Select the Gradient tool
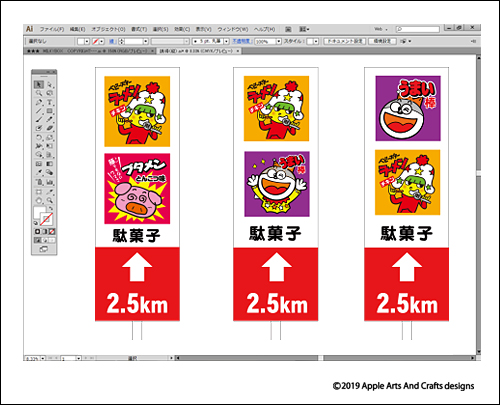Viewport: 500px width, 405px height. click(x=50, y=164)
